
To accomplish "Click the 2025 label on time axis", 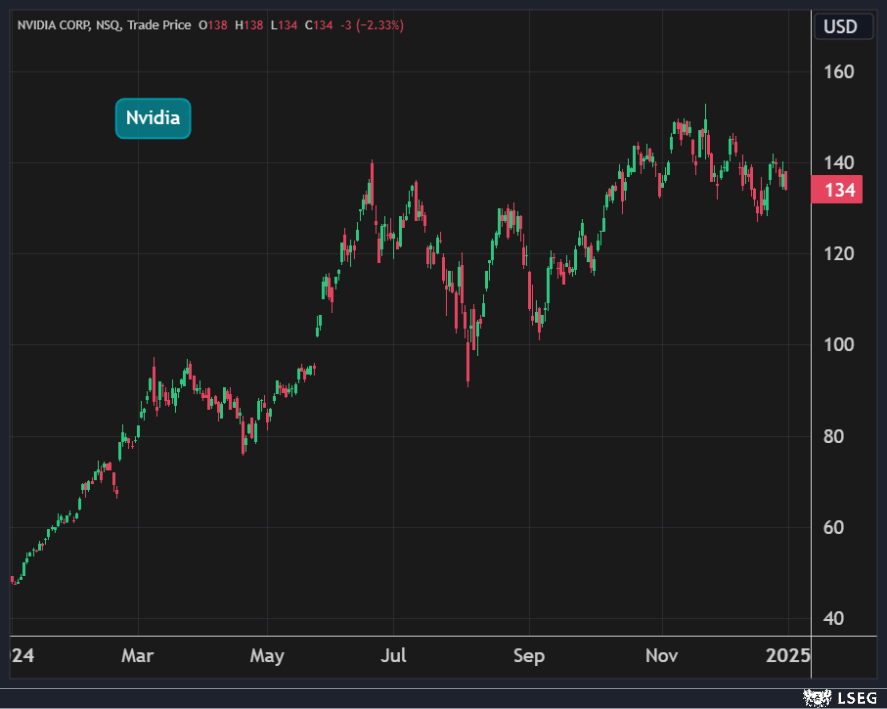I will (x=788, y=656).
